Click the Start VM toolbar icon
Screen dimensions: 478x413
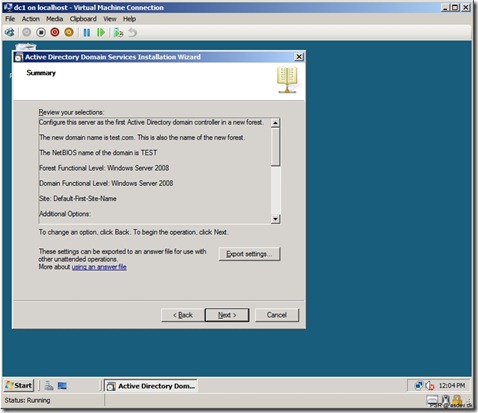(26, 32)
